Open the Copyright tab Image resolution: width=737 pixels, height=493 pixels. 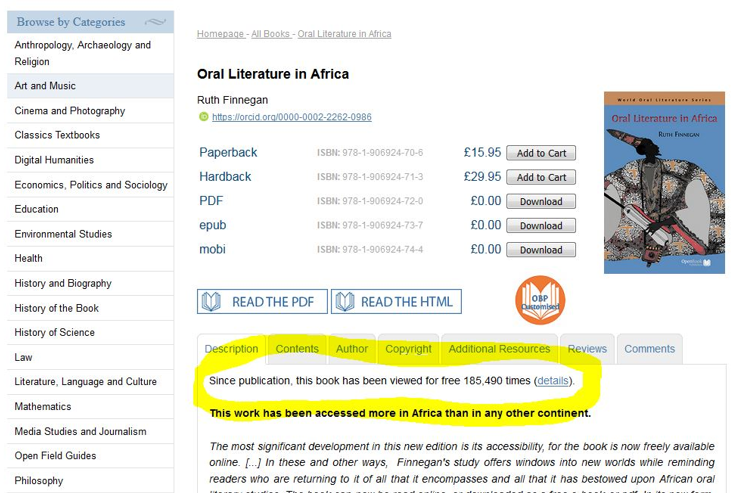pyautogui.click(x=408, y=349)
